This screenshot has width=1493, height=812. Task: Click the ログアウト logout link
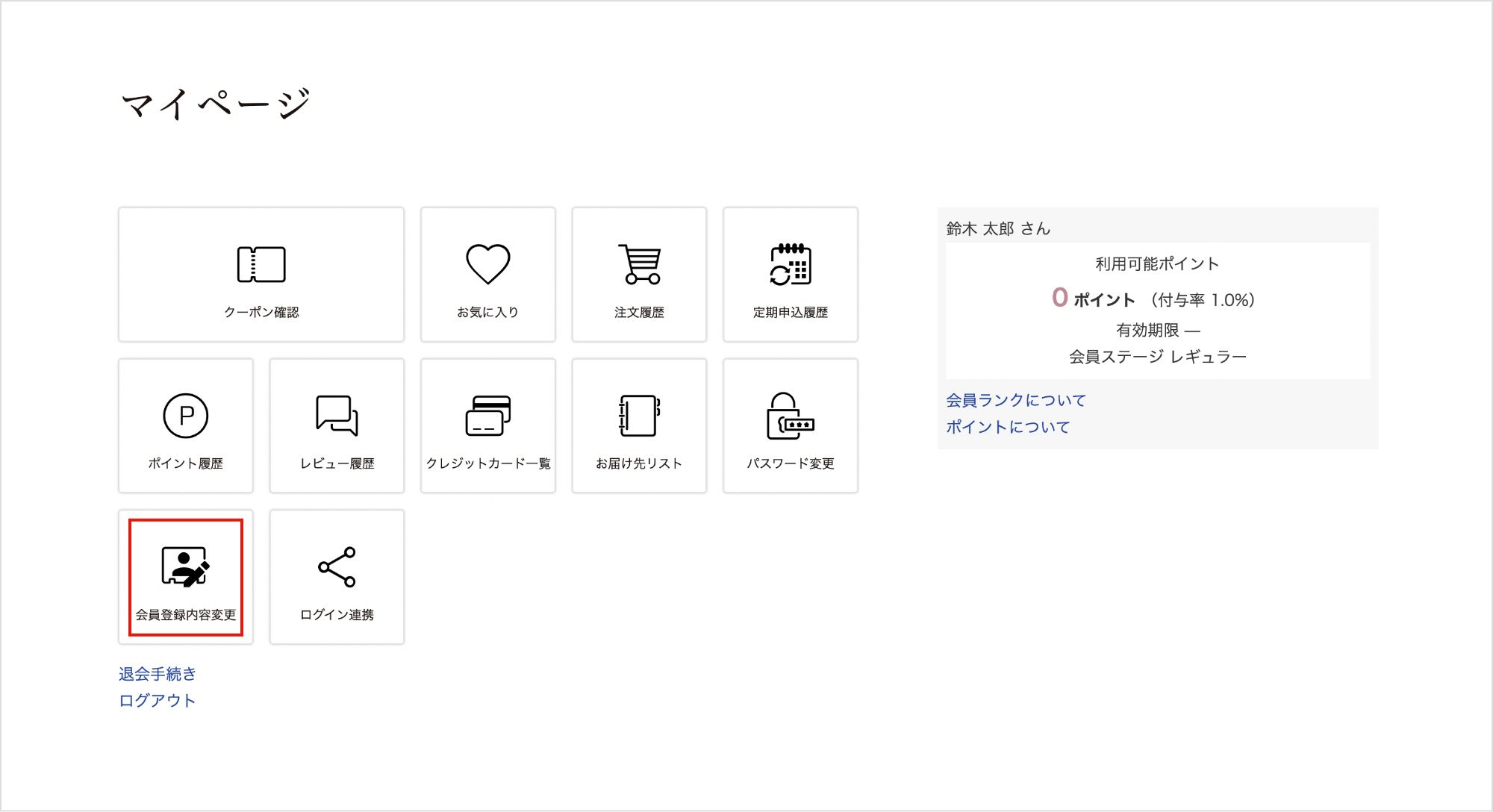[158, 701]
